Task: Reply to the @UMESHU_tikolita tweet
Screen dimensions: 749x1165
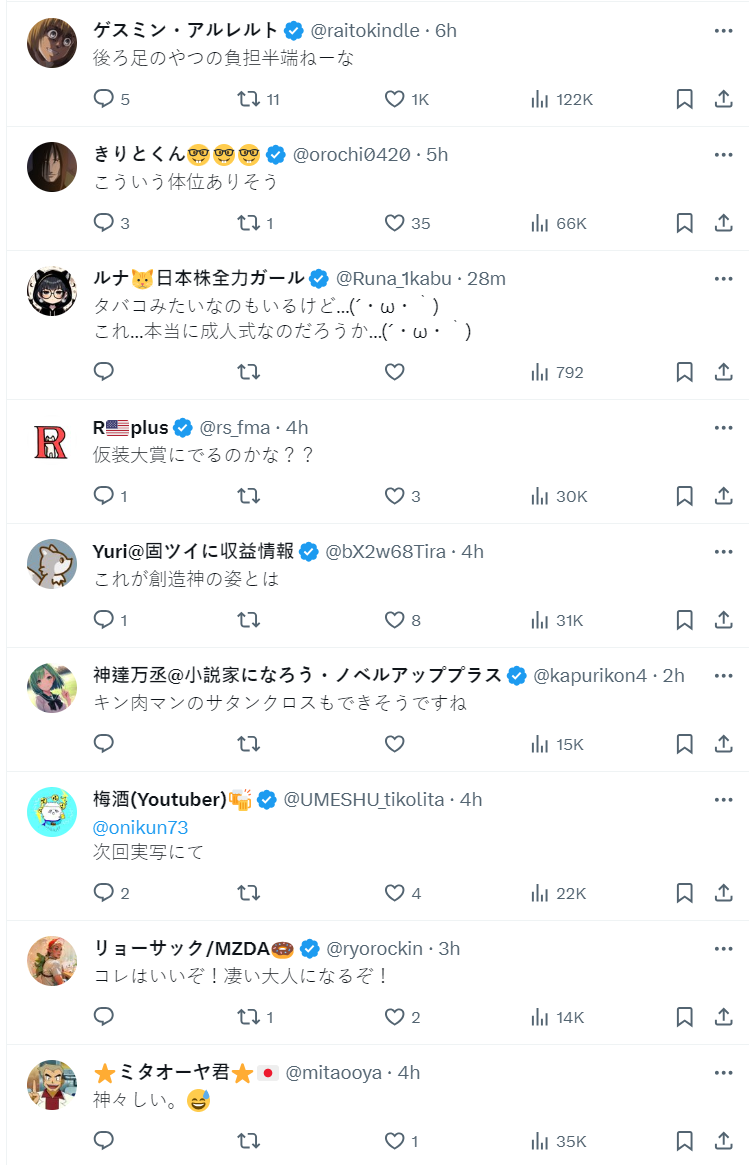Action: click(104, 893)
